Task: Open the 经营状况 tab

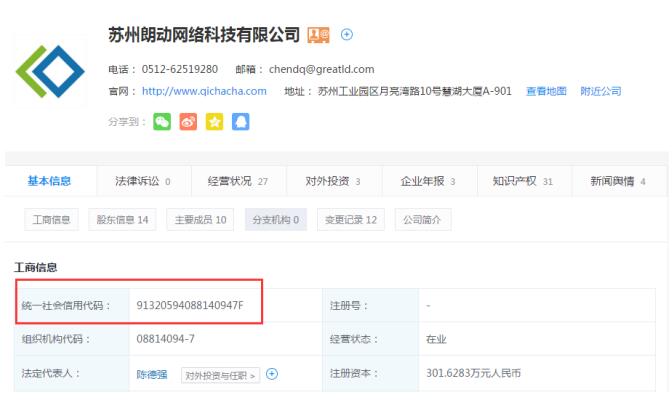Action: click(237, 181)
